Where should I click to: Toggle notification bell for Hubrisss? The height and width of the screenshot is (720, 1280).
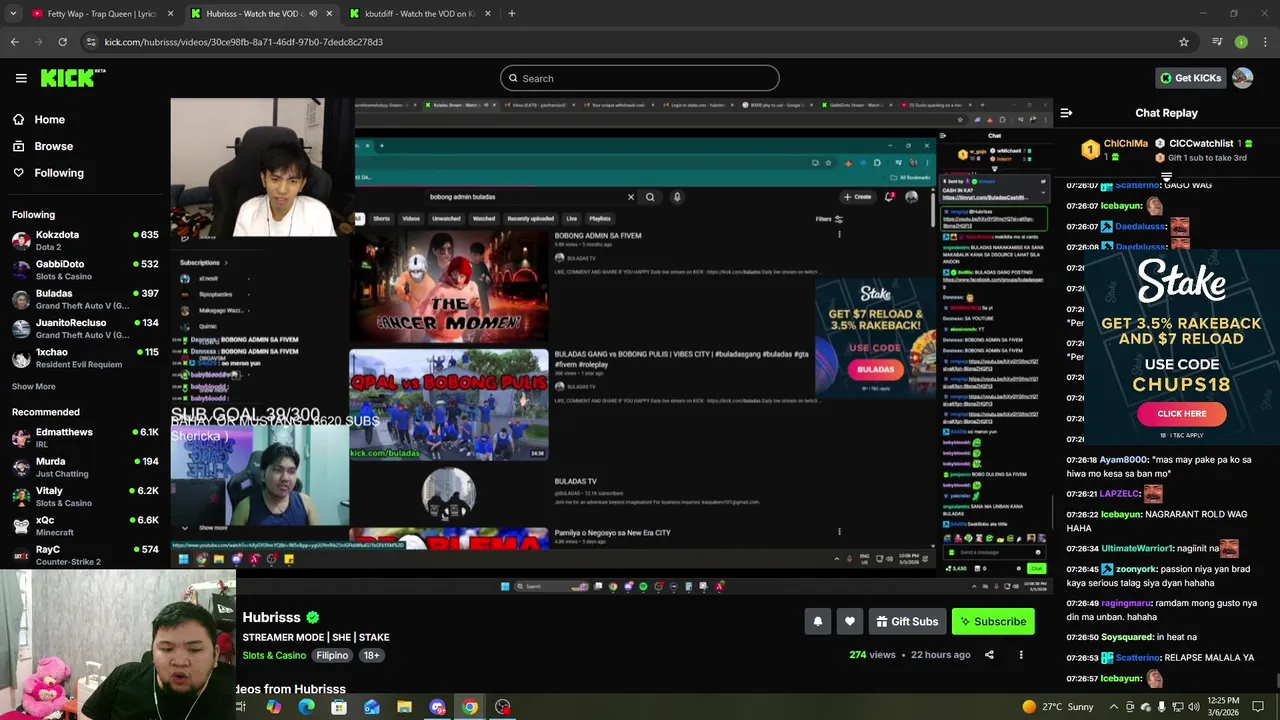(817, 621)
